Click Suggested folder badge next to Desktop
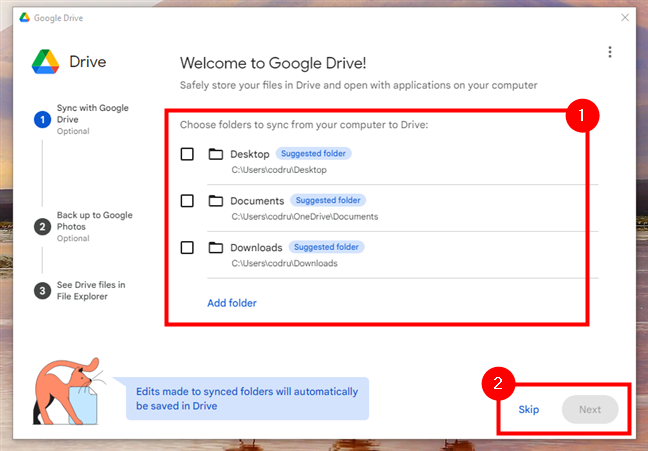This screenshot has height=451, width=648. click(x=313, y=153)
